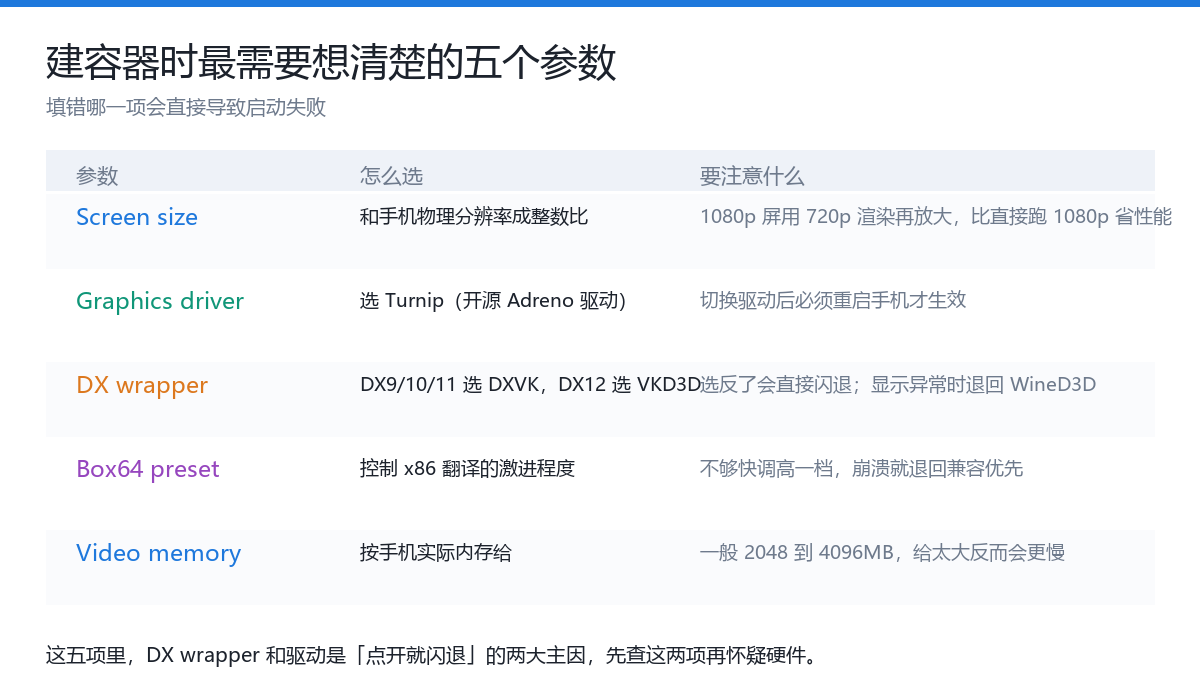Click the 要注意什么 column header
1200x675 pixels.
752,176
